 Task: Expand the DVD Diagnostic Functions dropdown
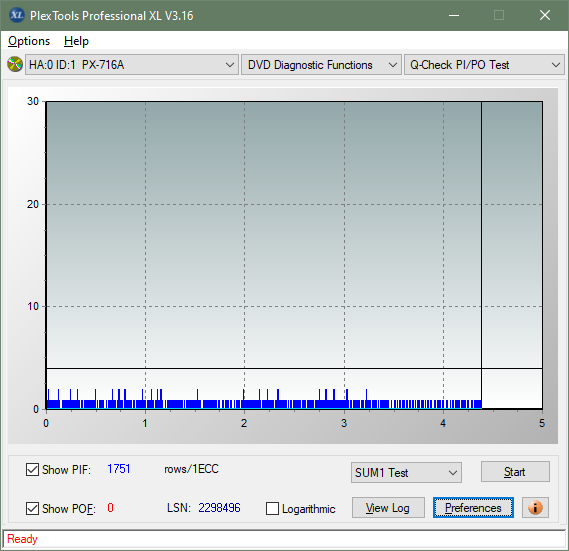321,65
